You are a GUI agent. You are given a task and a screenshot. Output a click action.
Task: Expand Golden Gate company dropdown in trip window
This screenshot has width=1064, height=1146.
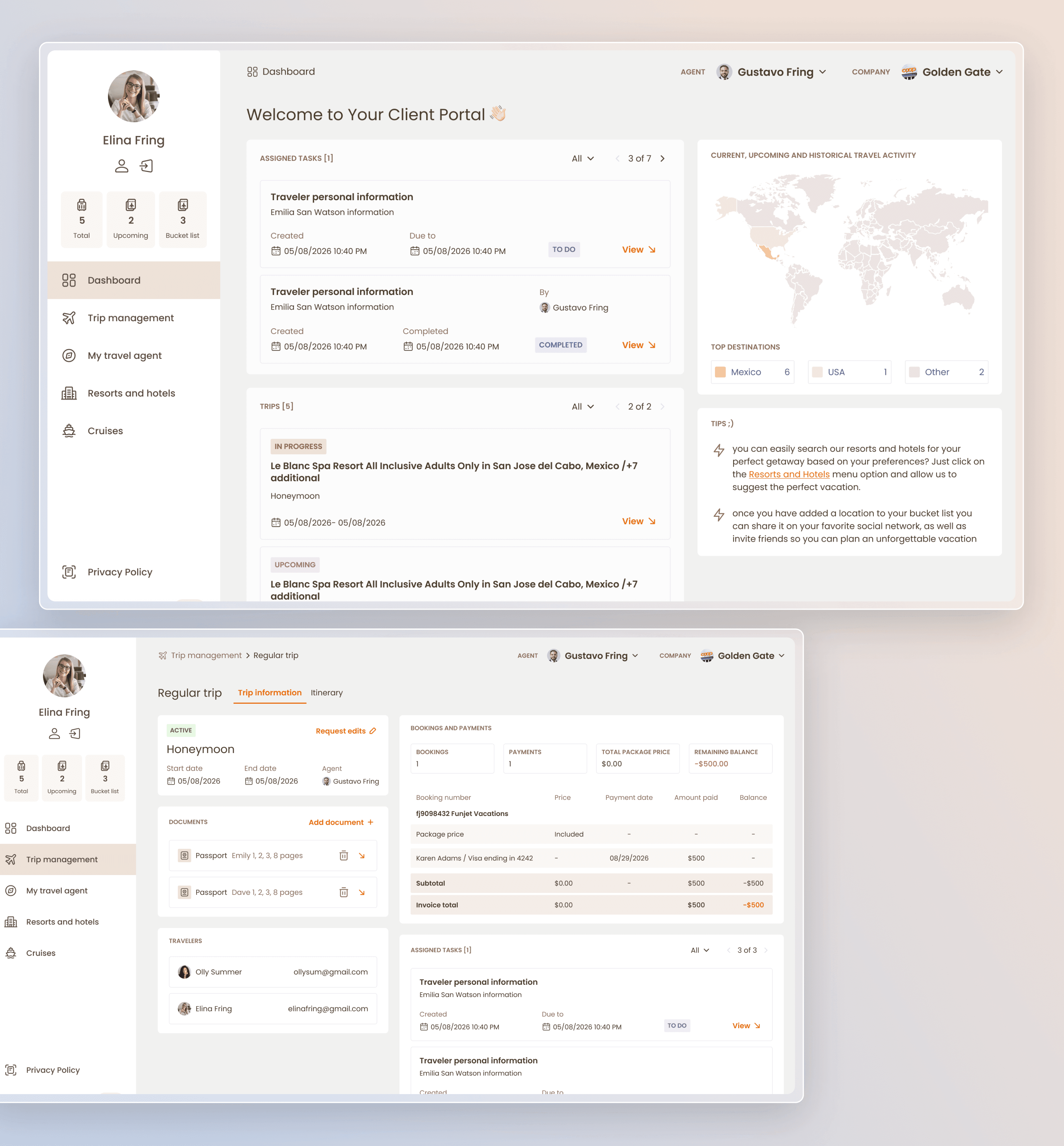point(743,656)
